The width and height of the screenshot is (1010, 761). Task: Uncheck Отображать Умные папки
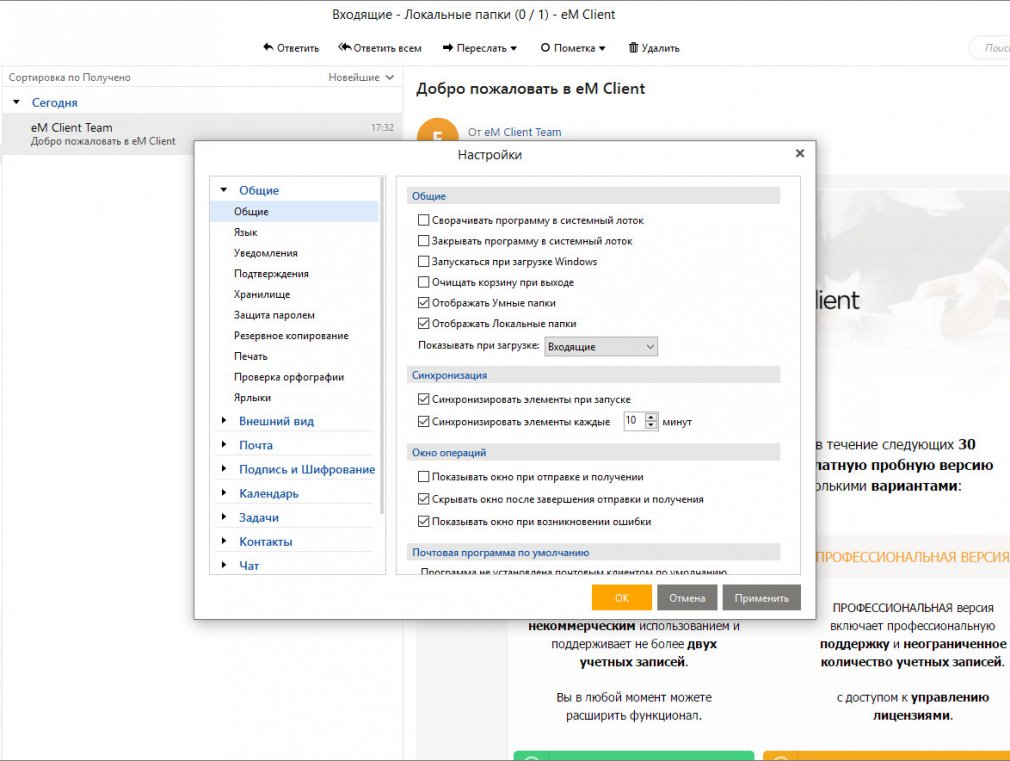coord(423,303)
